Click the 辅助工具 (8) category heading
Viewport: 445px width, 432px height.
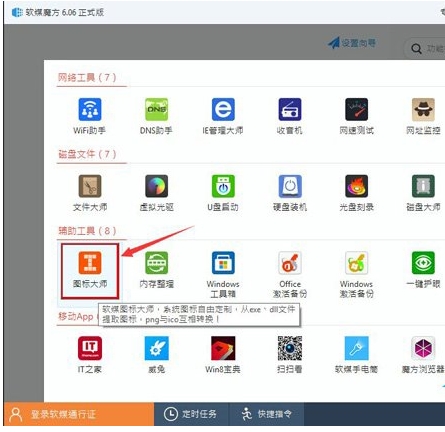(x=87, y=231)
